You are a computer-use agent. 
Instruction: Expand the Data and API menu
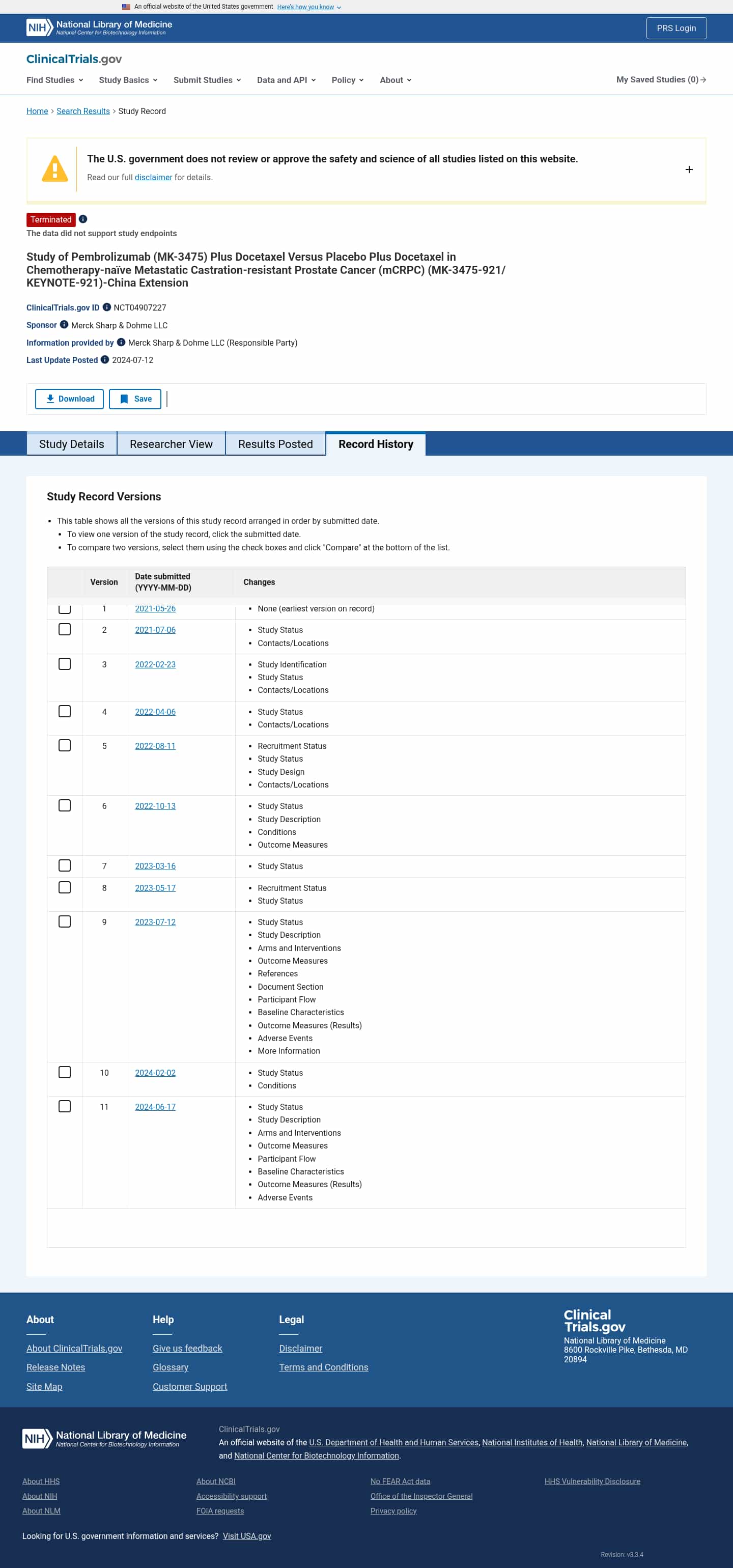click(286, 80)
